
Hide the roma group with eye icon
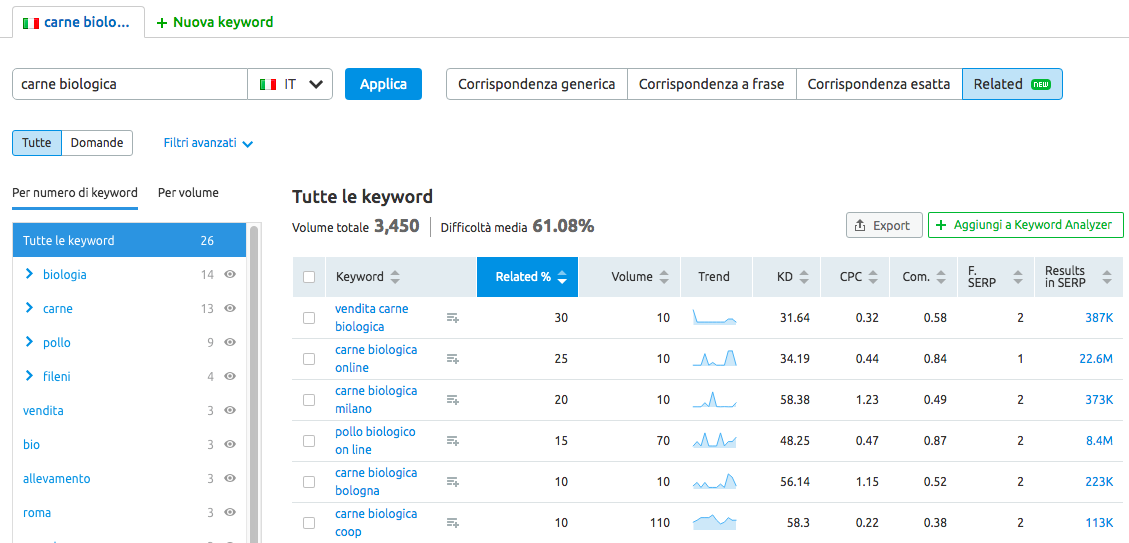coord(230,513)
